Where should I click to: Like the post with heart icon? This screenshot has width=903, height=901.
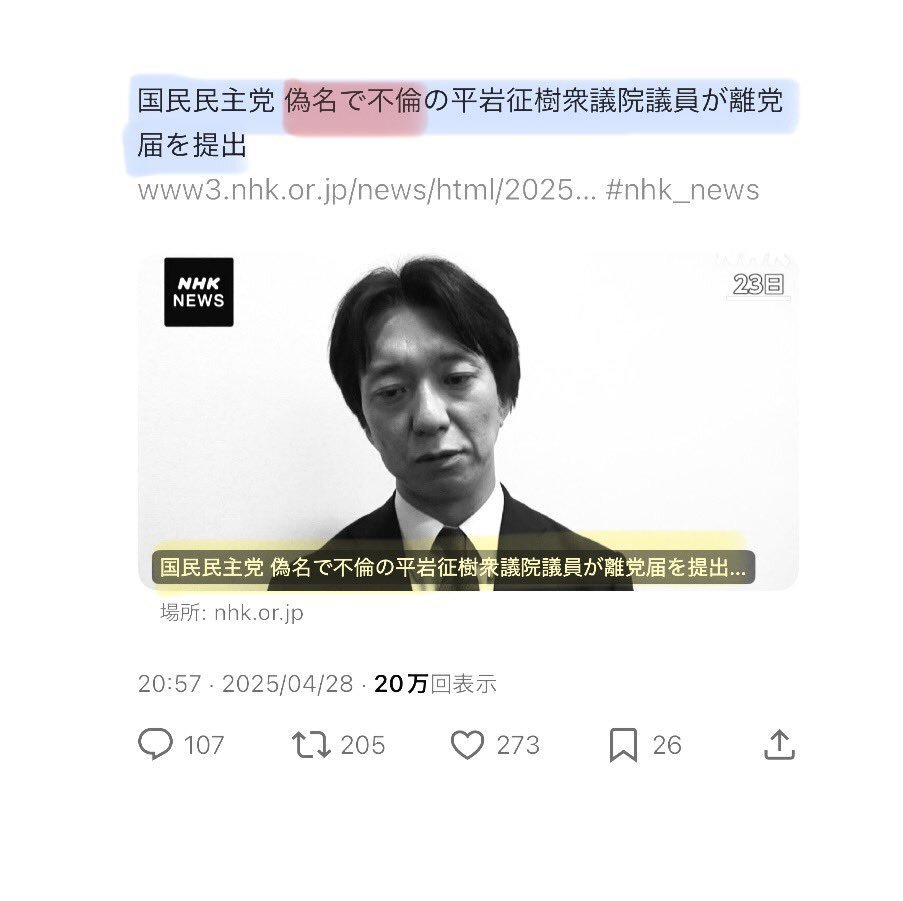click(467, 745)
